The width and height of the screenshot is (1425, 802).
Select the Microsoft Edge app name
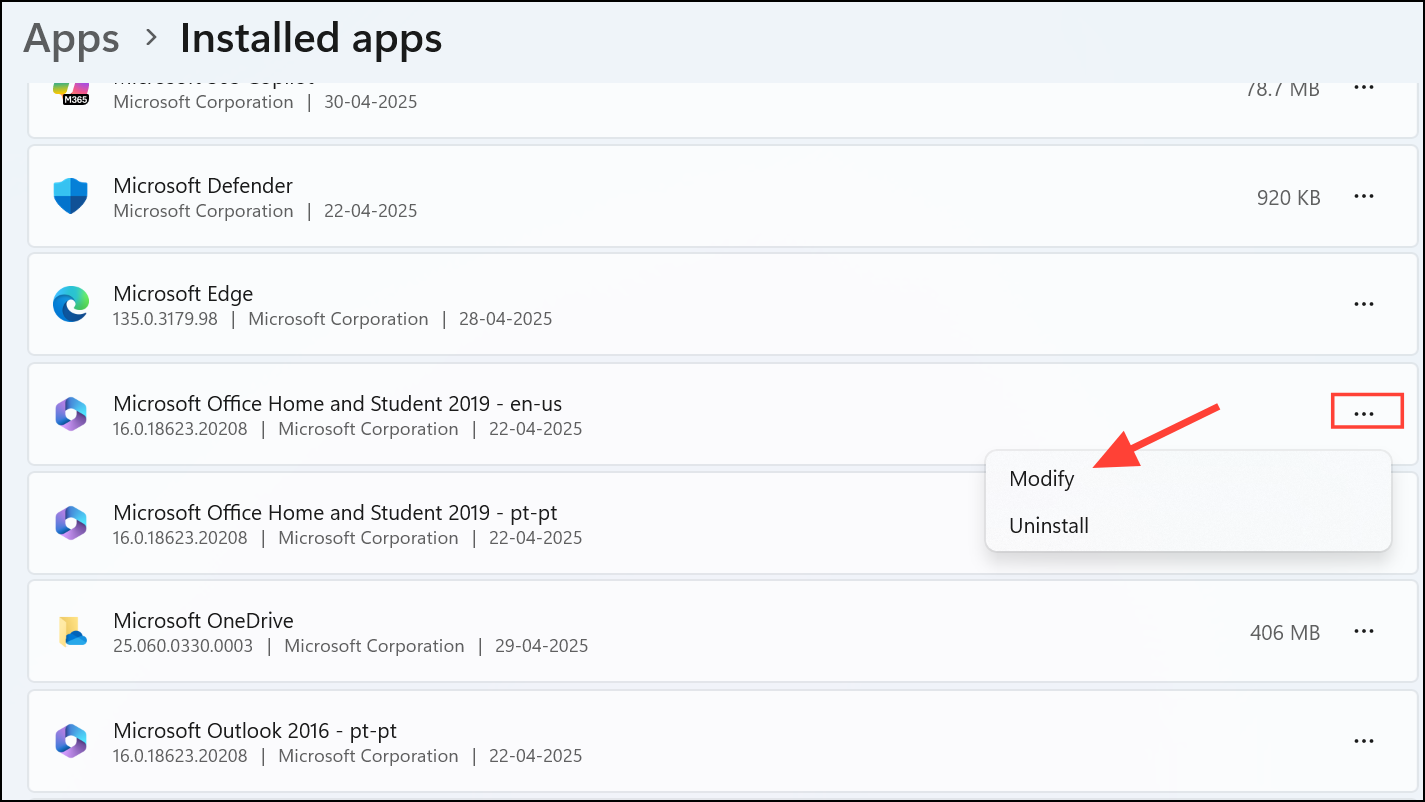pyautogui.click(x=183, y=294)
